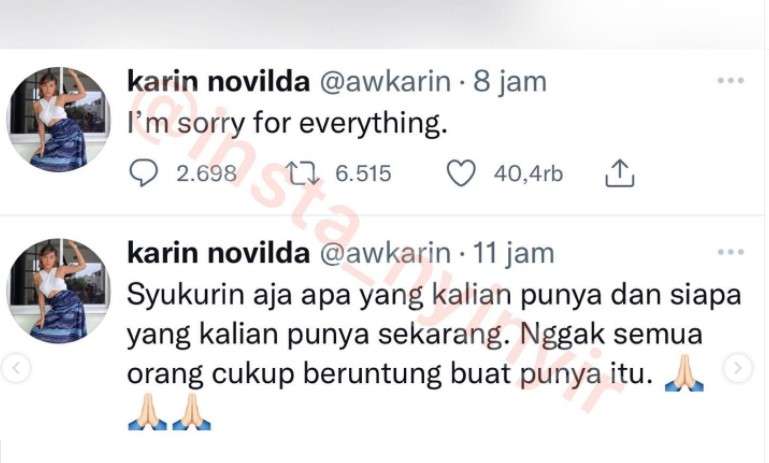Open the "Syukurin aja apa yang kalian" tweet text
This screenshot has height=463, width=769.
tap(434, 353)
